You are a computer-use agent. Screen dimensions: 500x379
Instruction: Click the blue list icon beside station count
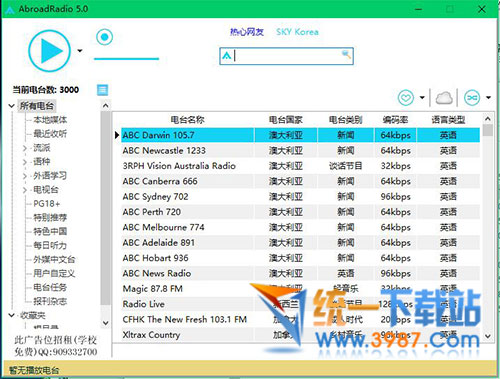(102, 90)
